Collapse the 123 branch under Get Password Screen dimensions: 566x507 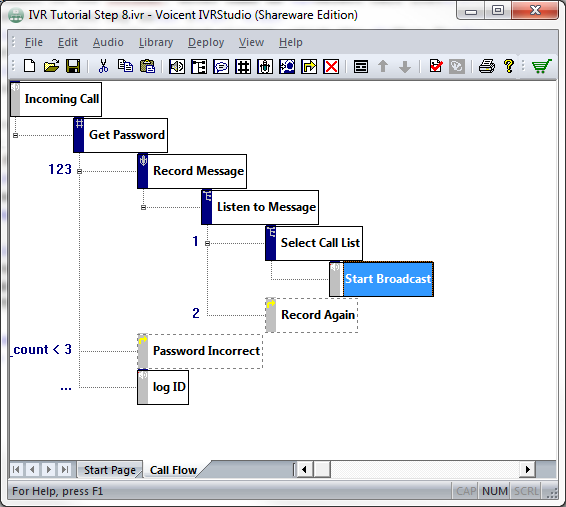(x=79, y=171)
